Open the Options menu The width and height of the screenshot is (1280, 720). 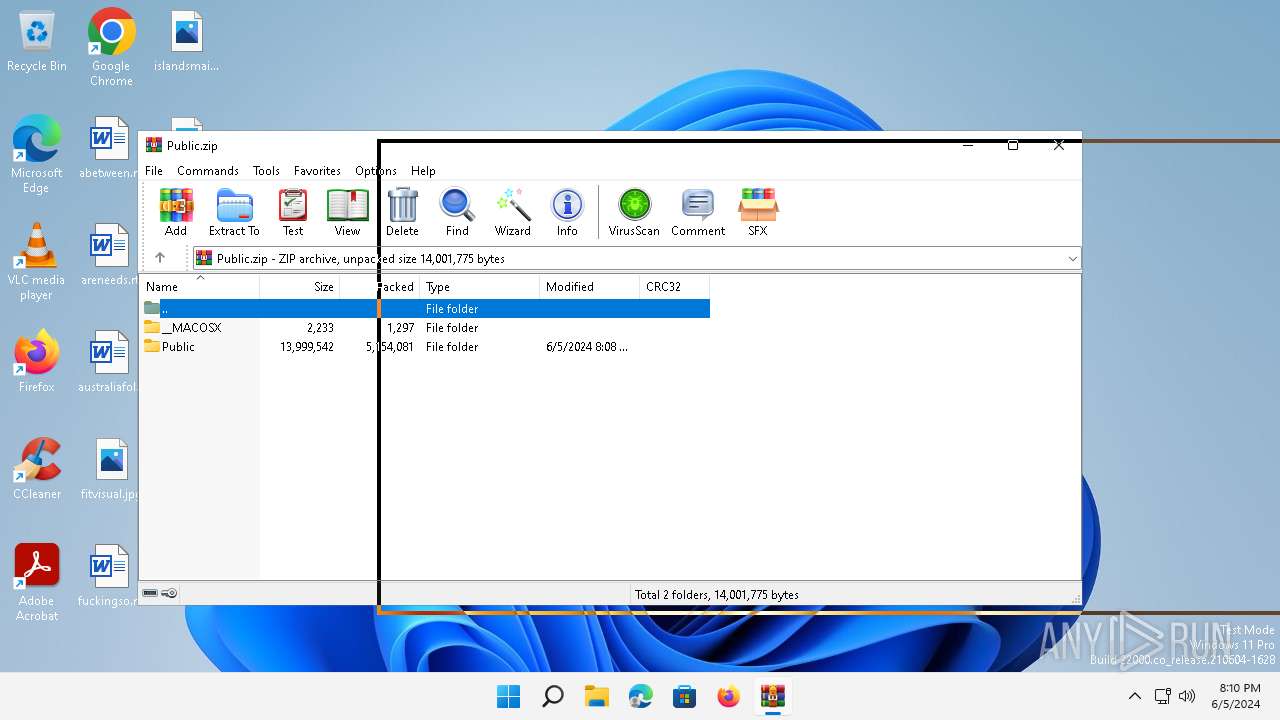376,171
